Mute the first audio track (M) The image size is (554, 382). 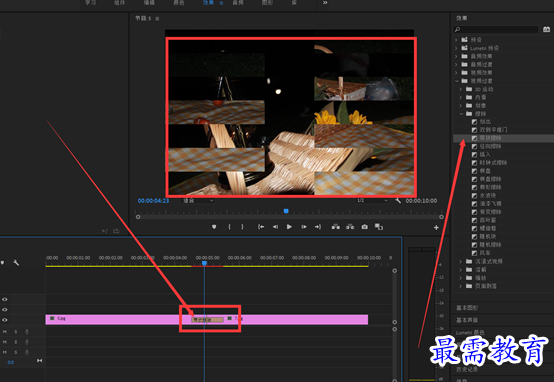click(x=5, y=332)
